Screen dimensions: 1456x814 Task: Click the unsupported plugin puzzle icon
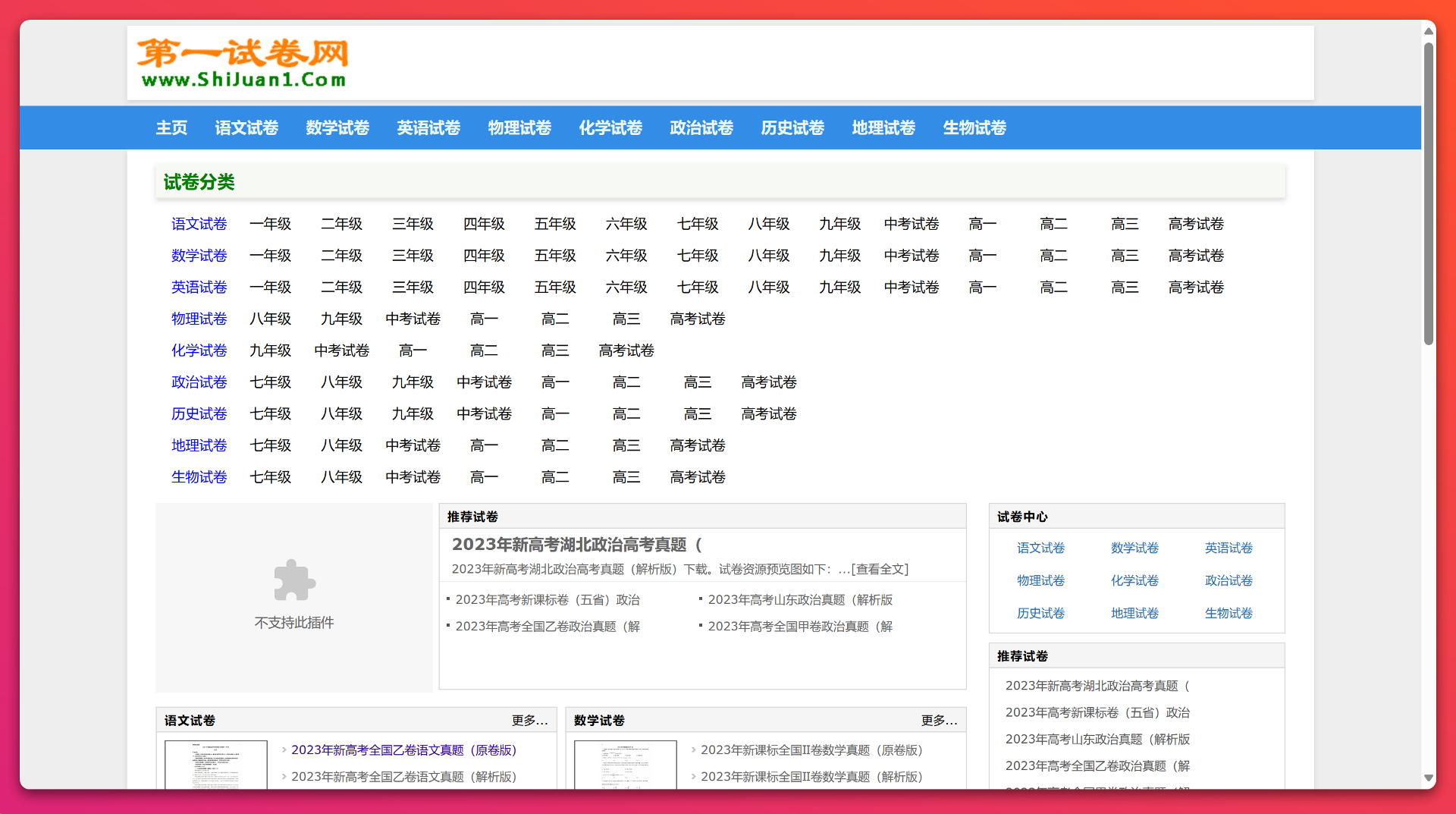tap(294, 580)
